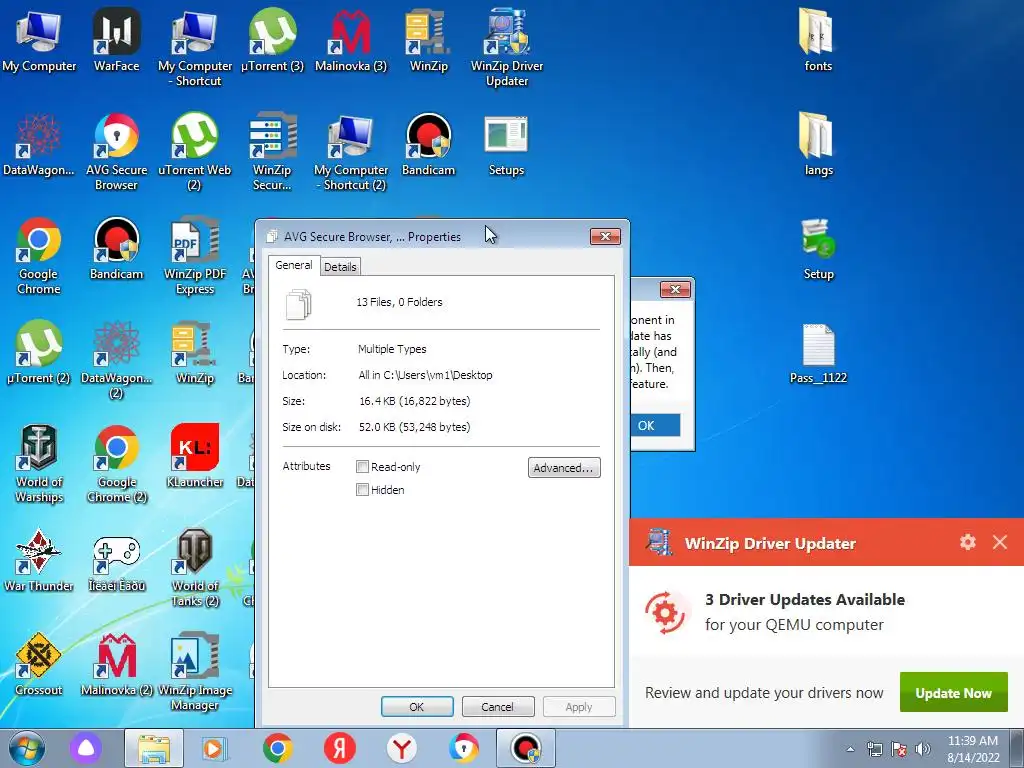Open AVG Secure Browser taskbar icon
Viewport: 1024px width, 768px height.
click(x=464, y=748)
